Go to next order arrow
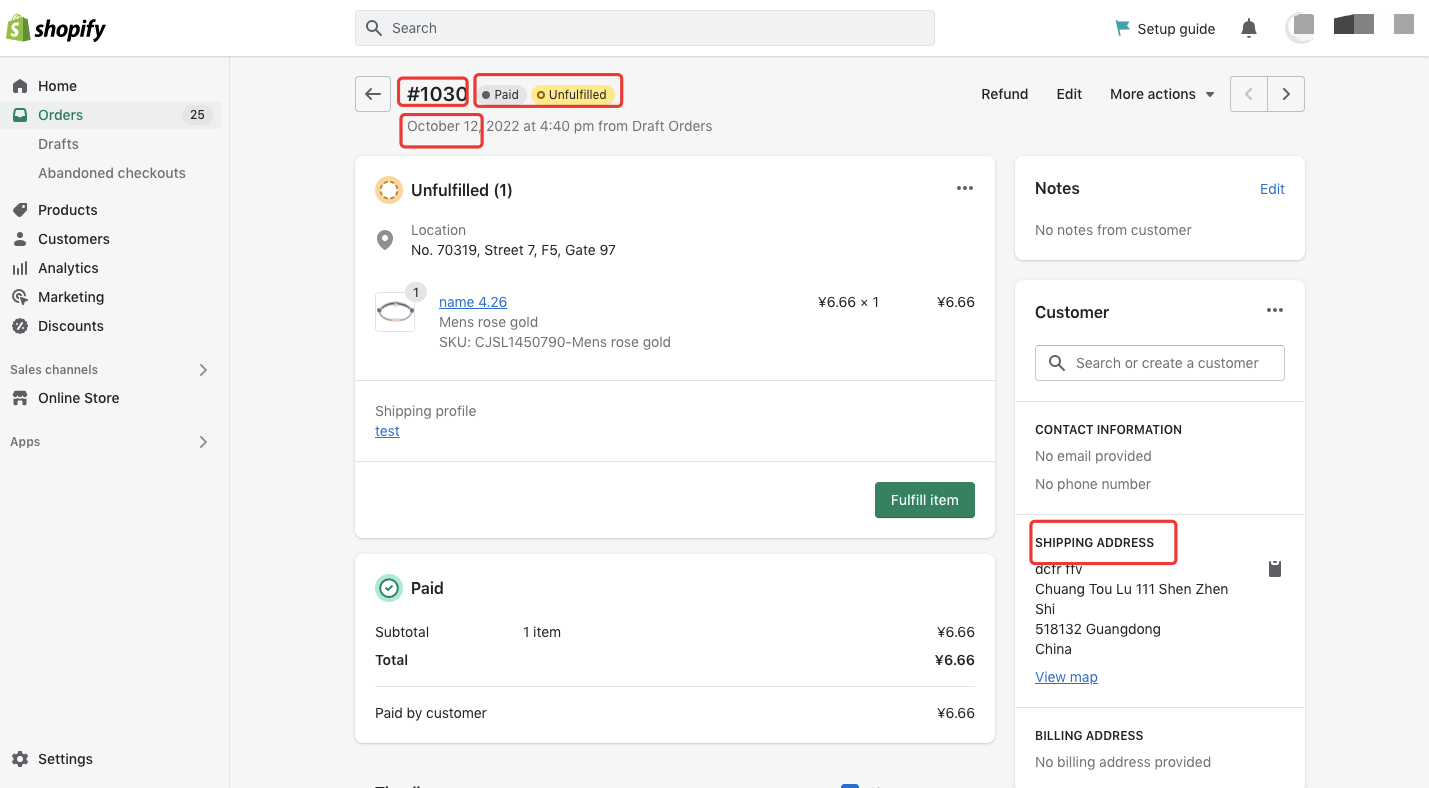The height and width of the screenshot is (788, 1429). click(1286, 94)
